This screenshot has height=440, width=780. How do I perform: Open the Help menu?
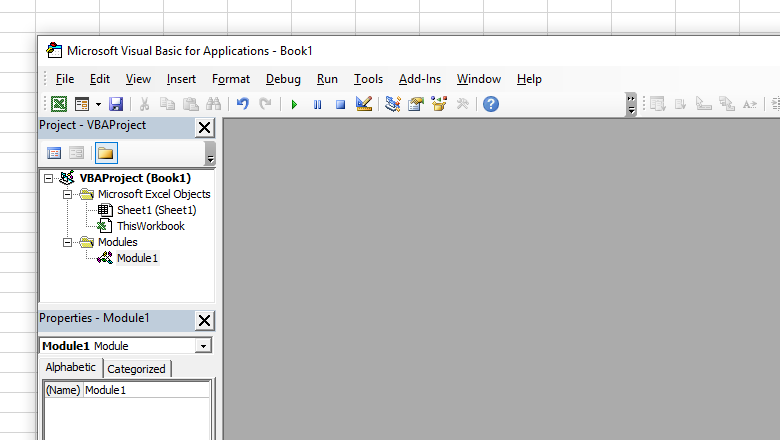coord(529,79)
